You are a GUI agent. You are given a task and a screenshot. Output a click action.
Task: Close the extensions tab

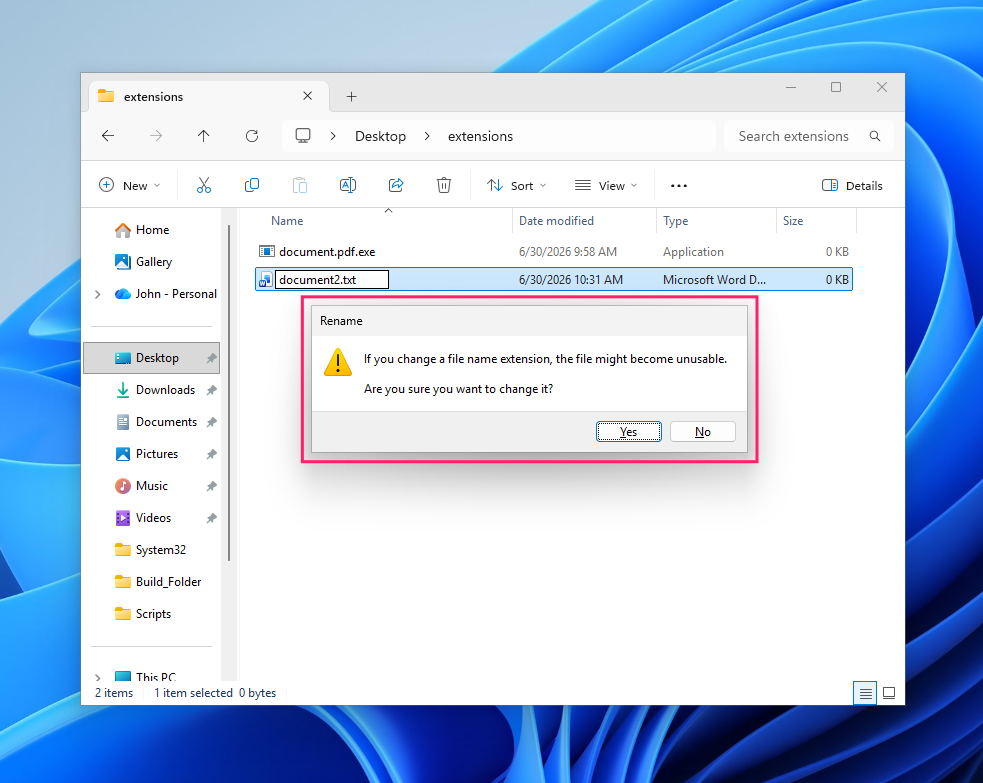tap(307, 96)
